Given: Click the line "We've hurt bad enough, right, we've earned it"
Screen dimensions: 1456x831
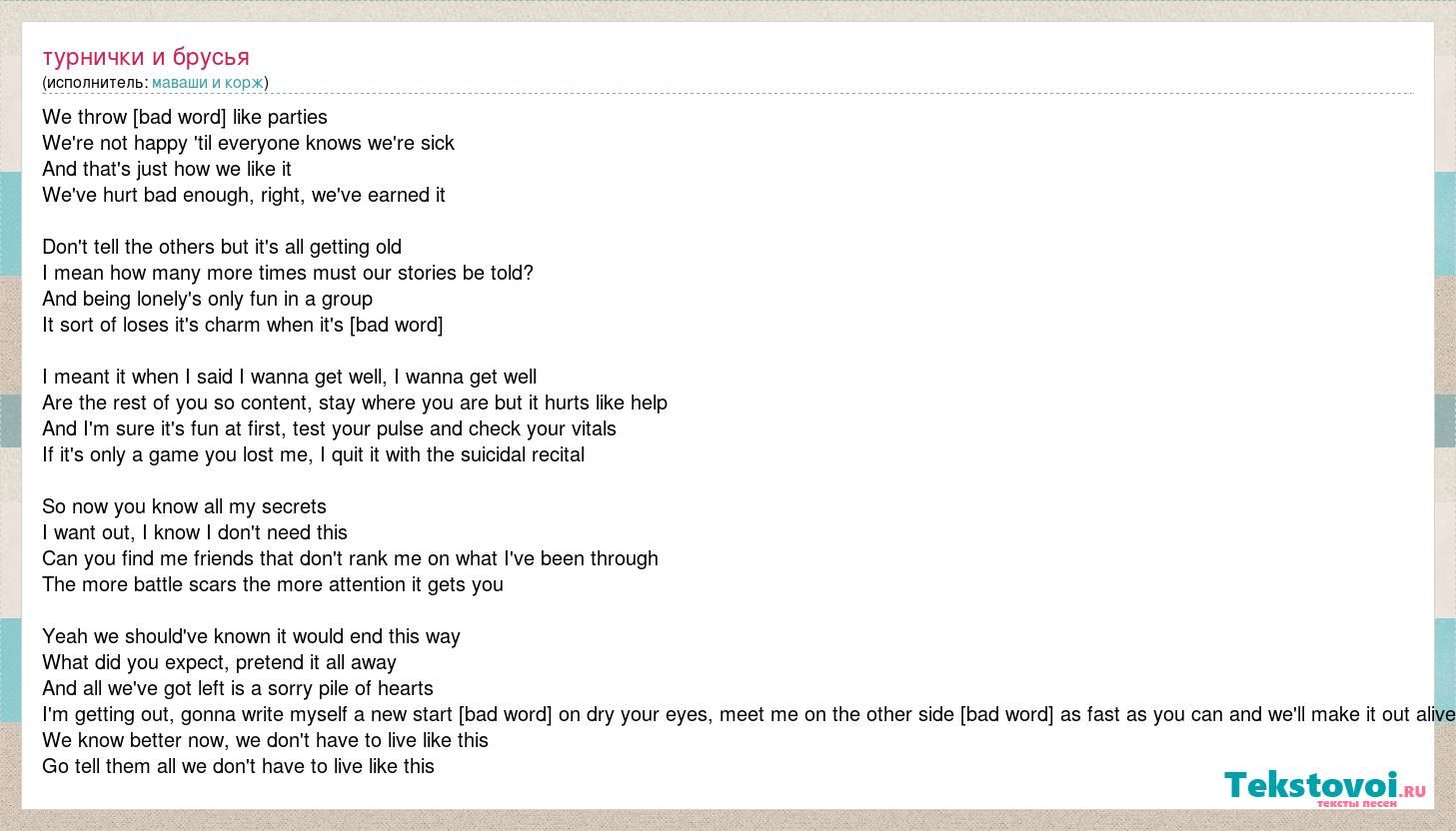Looking at the screenshot, I should tap(244, 195).
